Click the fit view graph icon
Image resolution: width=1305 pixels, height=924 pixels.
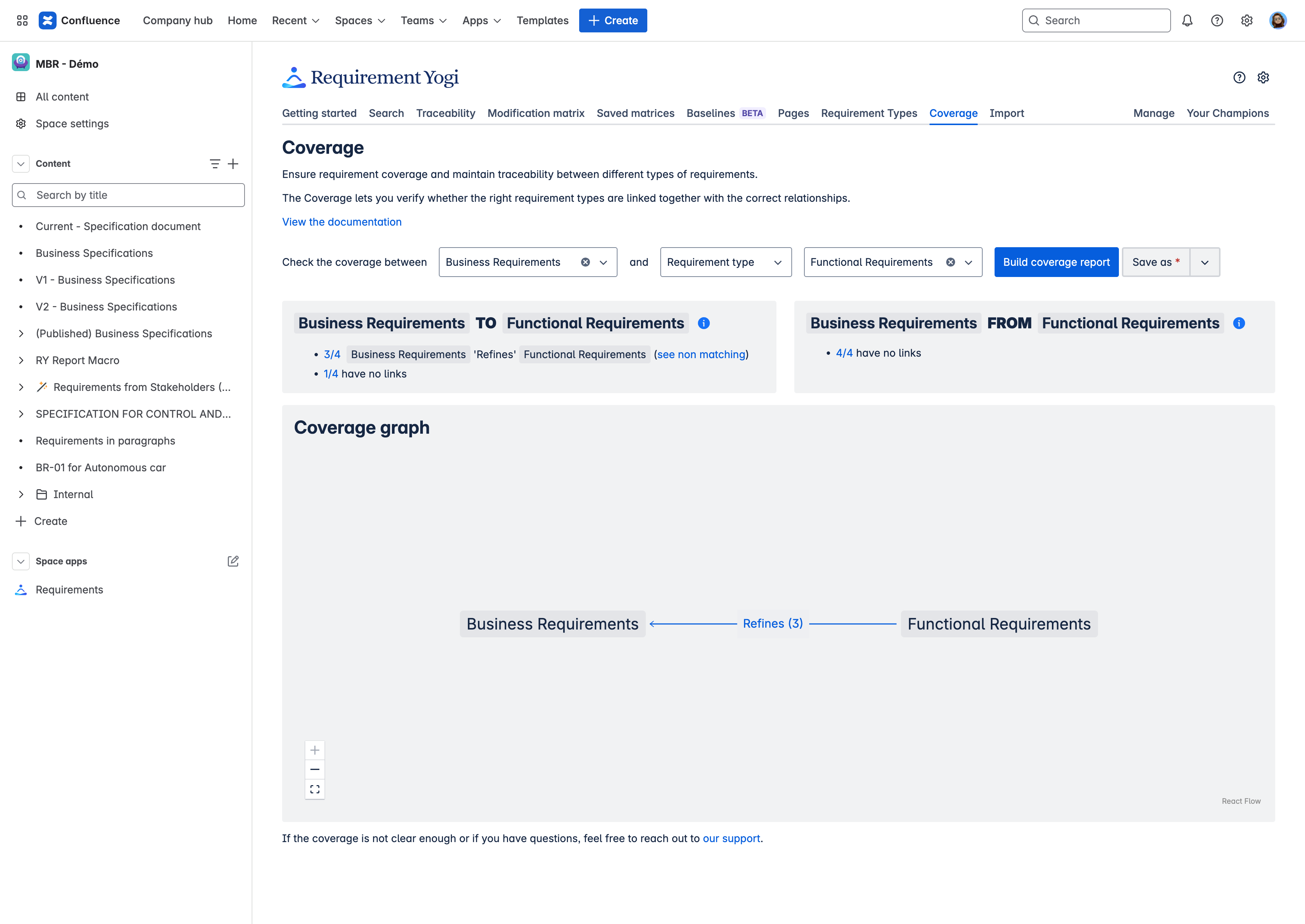tap(315, 789)
